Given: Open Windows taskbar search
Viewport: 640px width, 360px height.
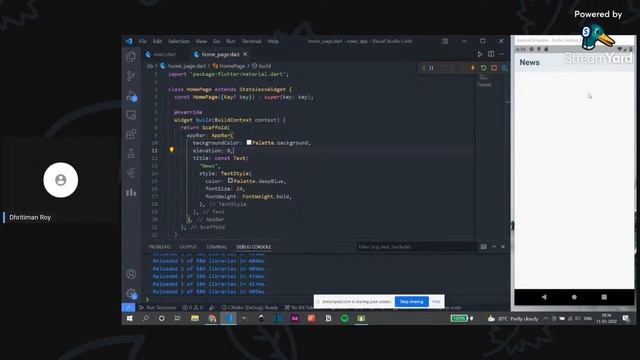Looking at the screenshot, I should point(146,318).
